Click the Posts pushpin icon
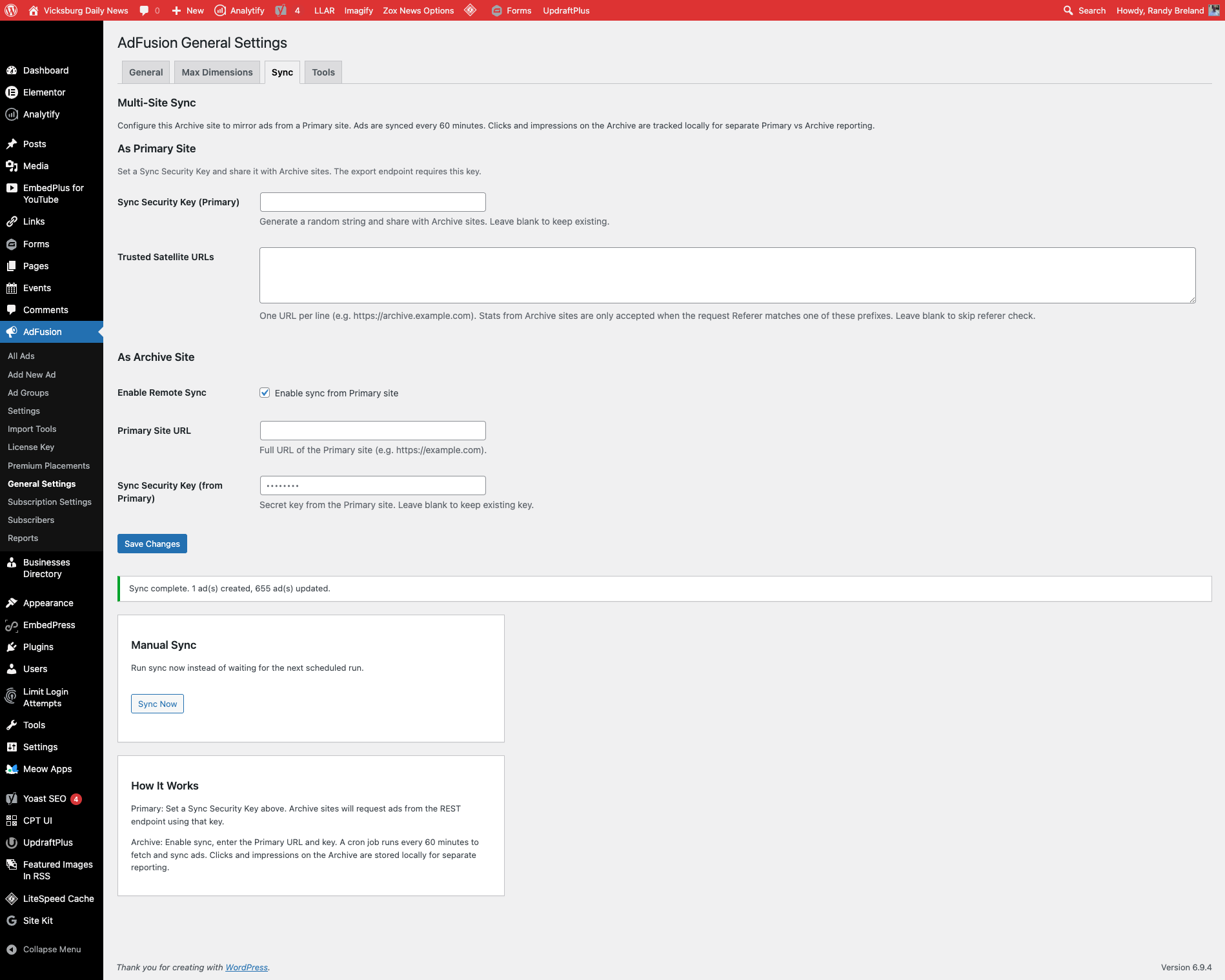 [12, 144]
